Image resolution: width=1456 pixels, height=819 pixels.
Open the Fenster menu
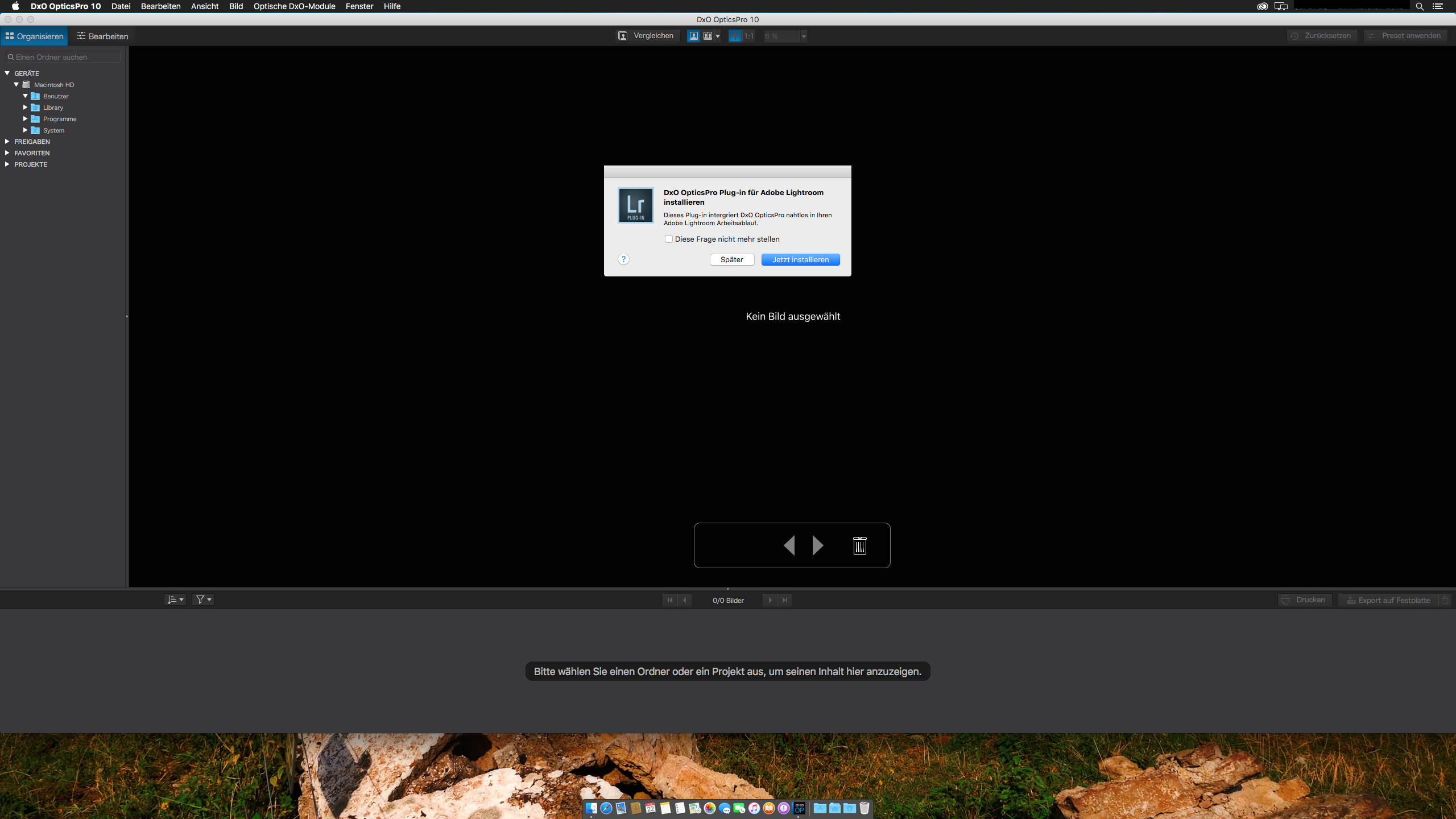(359, 6)
